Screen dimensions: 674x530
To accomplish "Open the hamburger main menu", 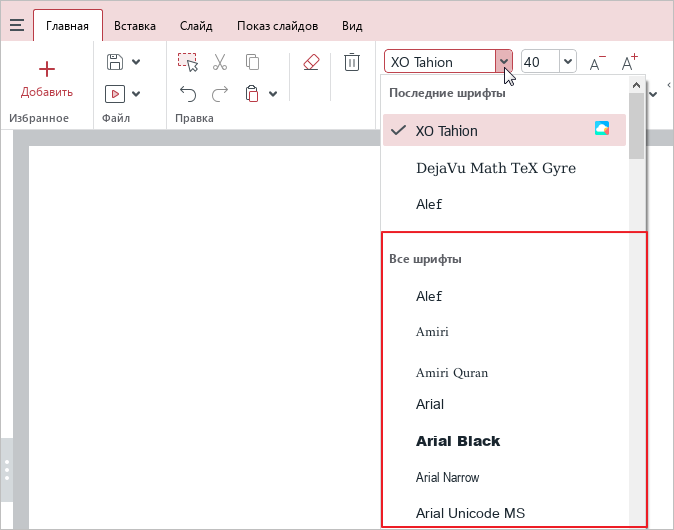I will pyautogui.click(x=16, y=25).
